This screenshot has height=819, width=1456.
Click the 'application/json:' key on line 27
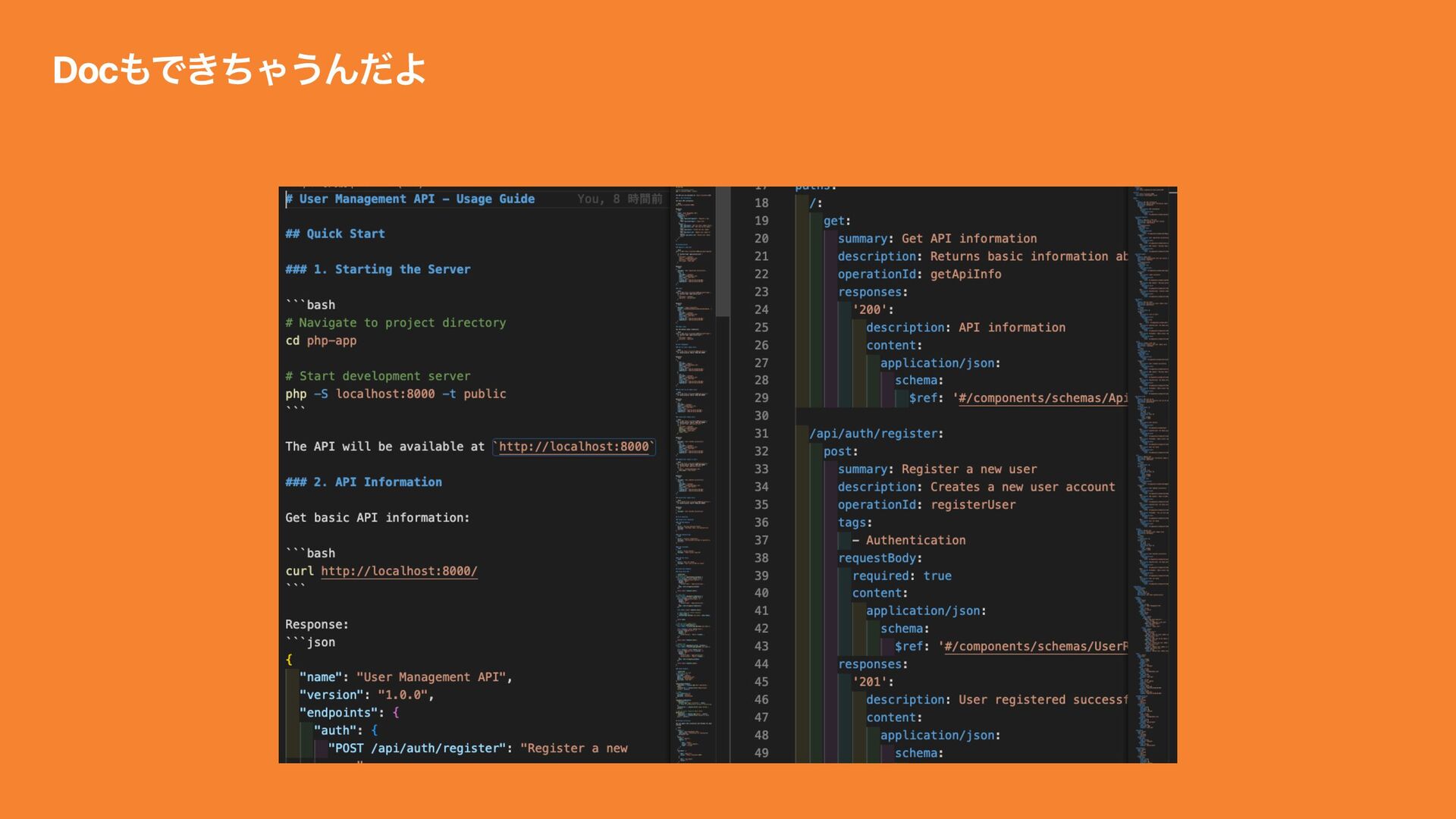coord(940,363)
